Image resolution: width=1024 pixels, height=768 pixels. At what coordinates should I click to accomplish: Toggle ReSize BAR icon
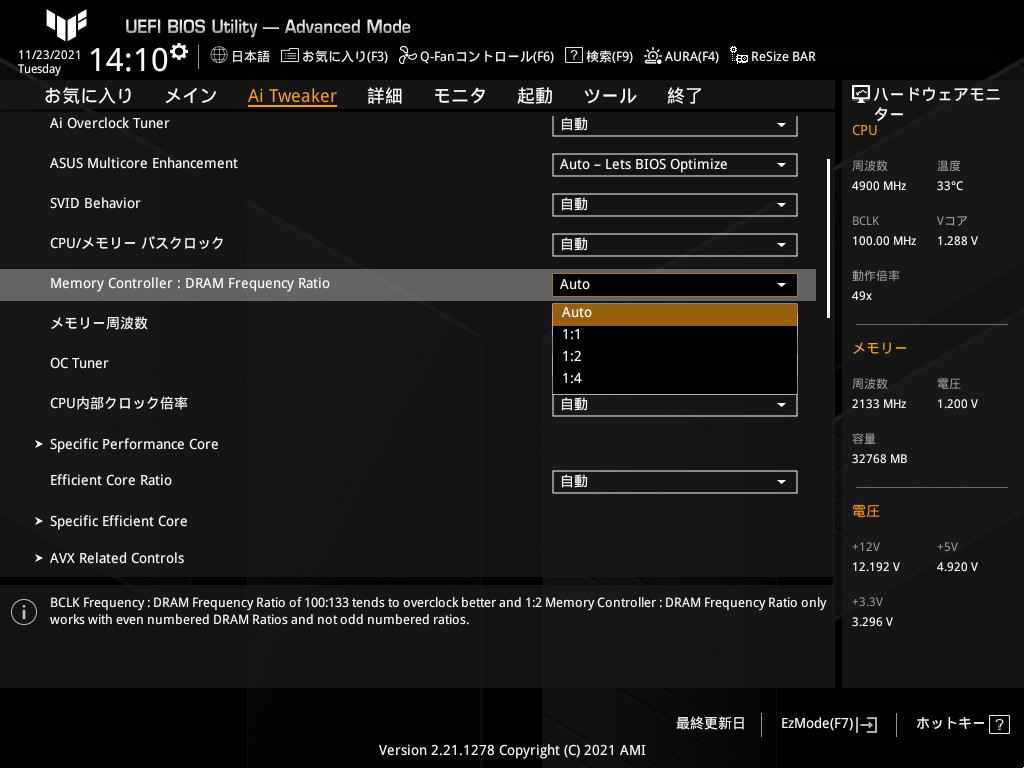(x=739, y=56)
